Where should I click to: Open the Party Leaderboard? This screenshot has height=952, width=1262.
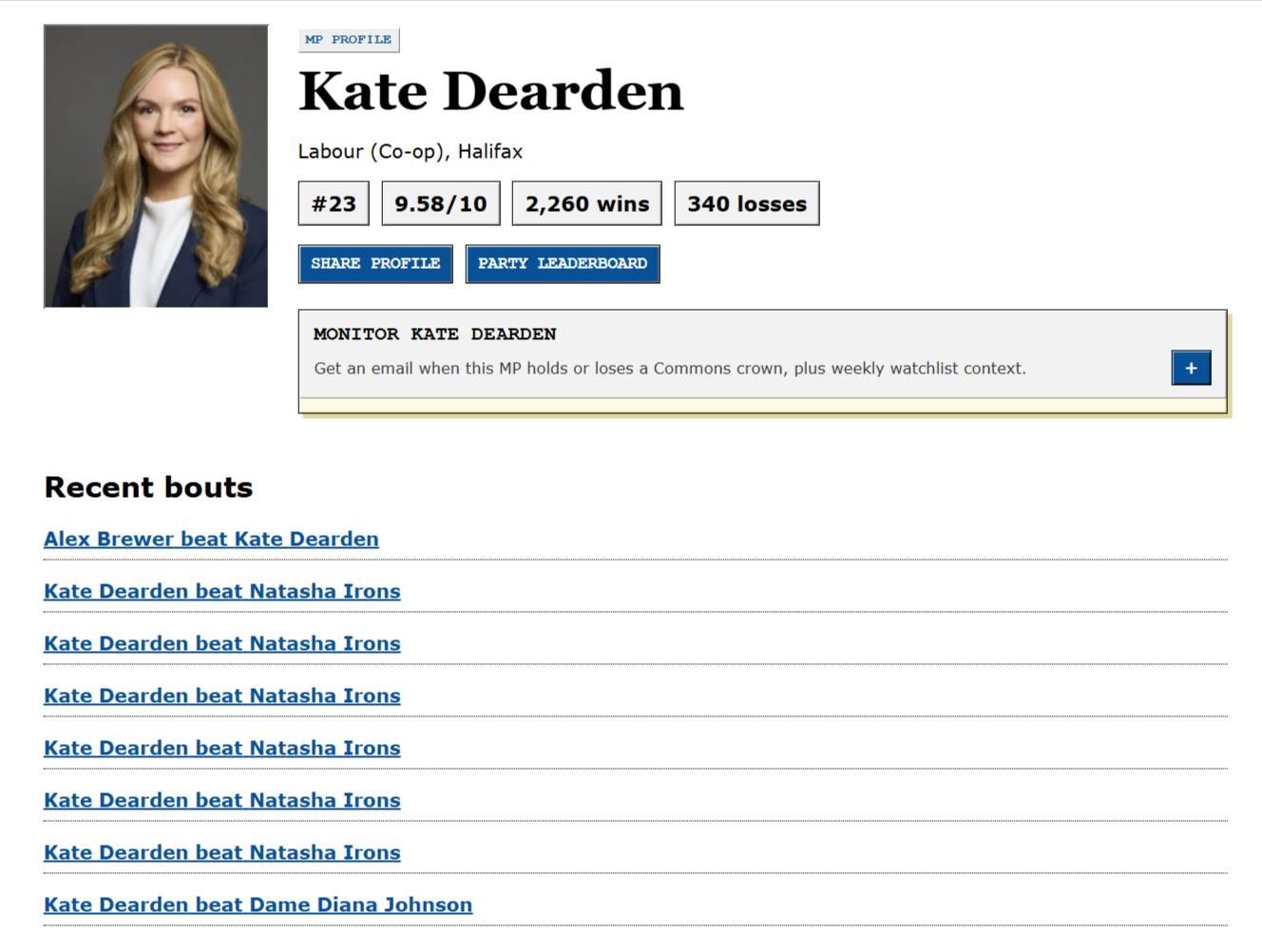[563, 264]
